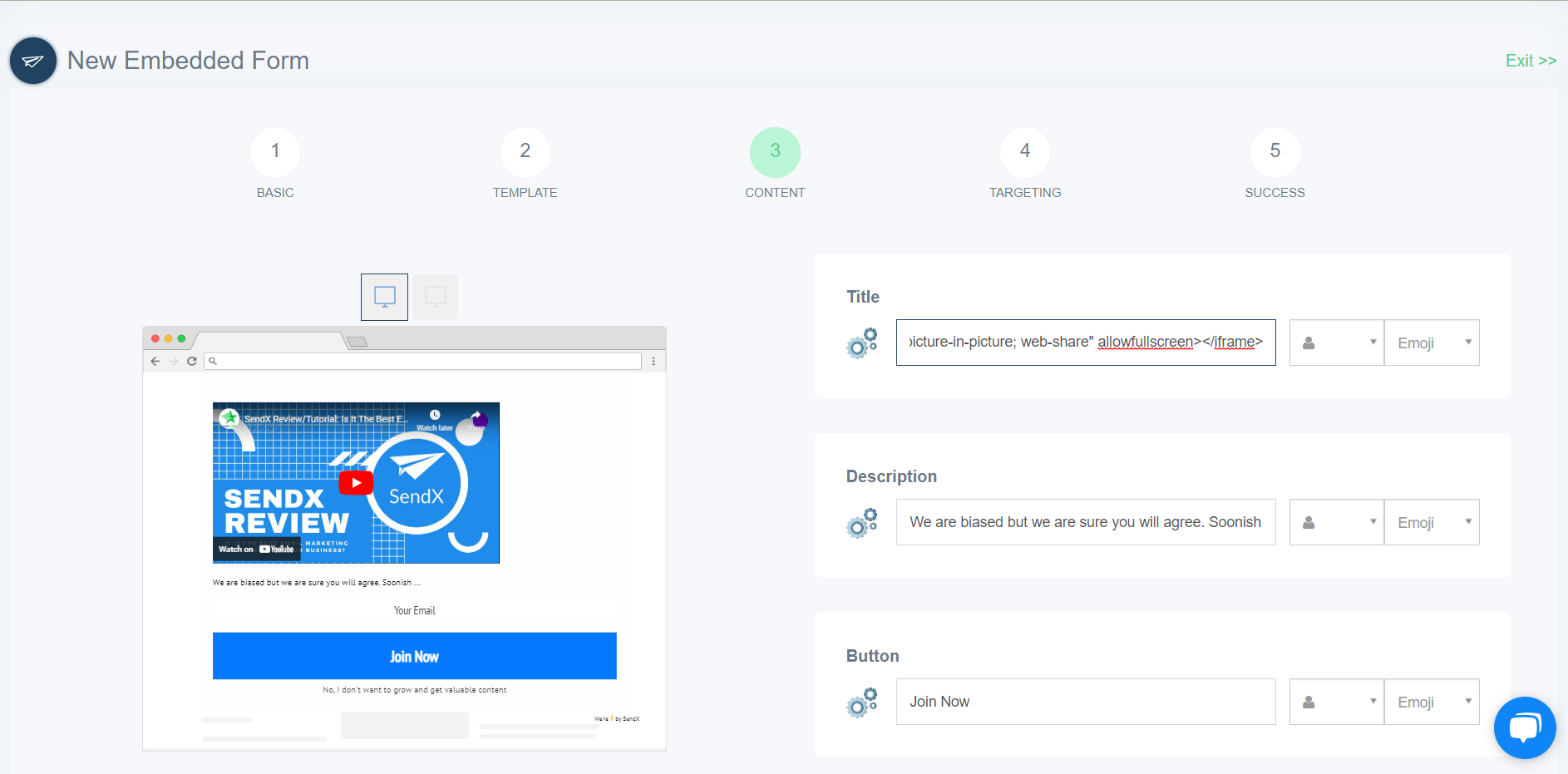Viewport: 1568px width, 774px height.
Task: Edit the Title text field
Action: point(1086,343)
